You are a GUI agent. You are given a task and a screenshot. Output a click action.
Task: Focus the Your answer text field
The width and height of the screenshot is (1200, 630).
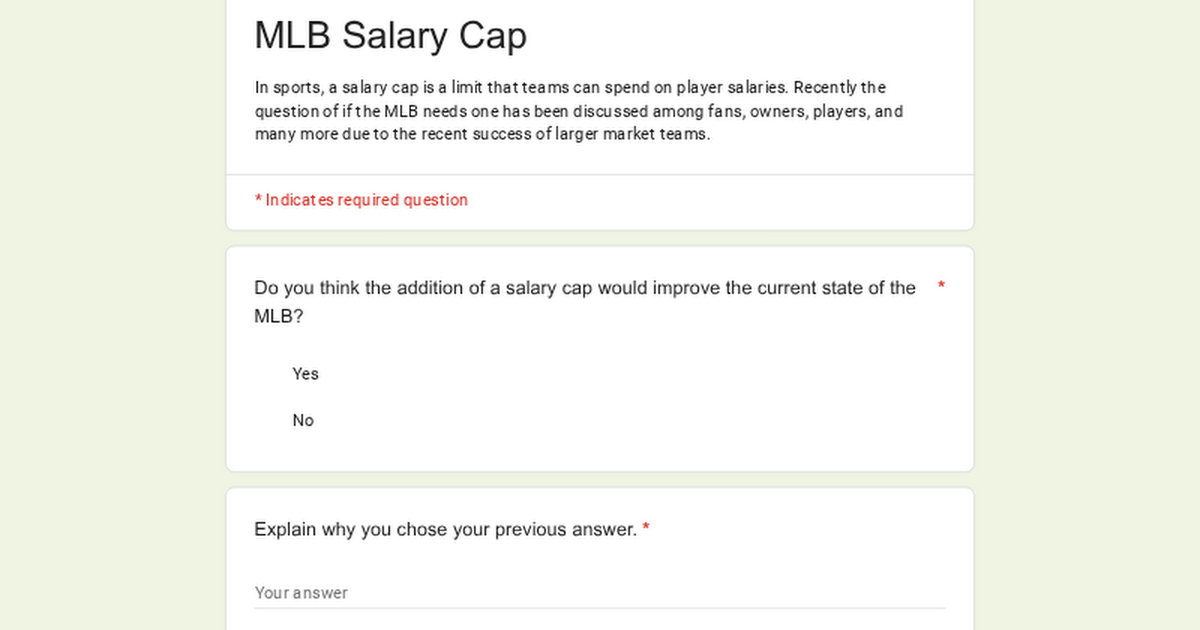600,592
